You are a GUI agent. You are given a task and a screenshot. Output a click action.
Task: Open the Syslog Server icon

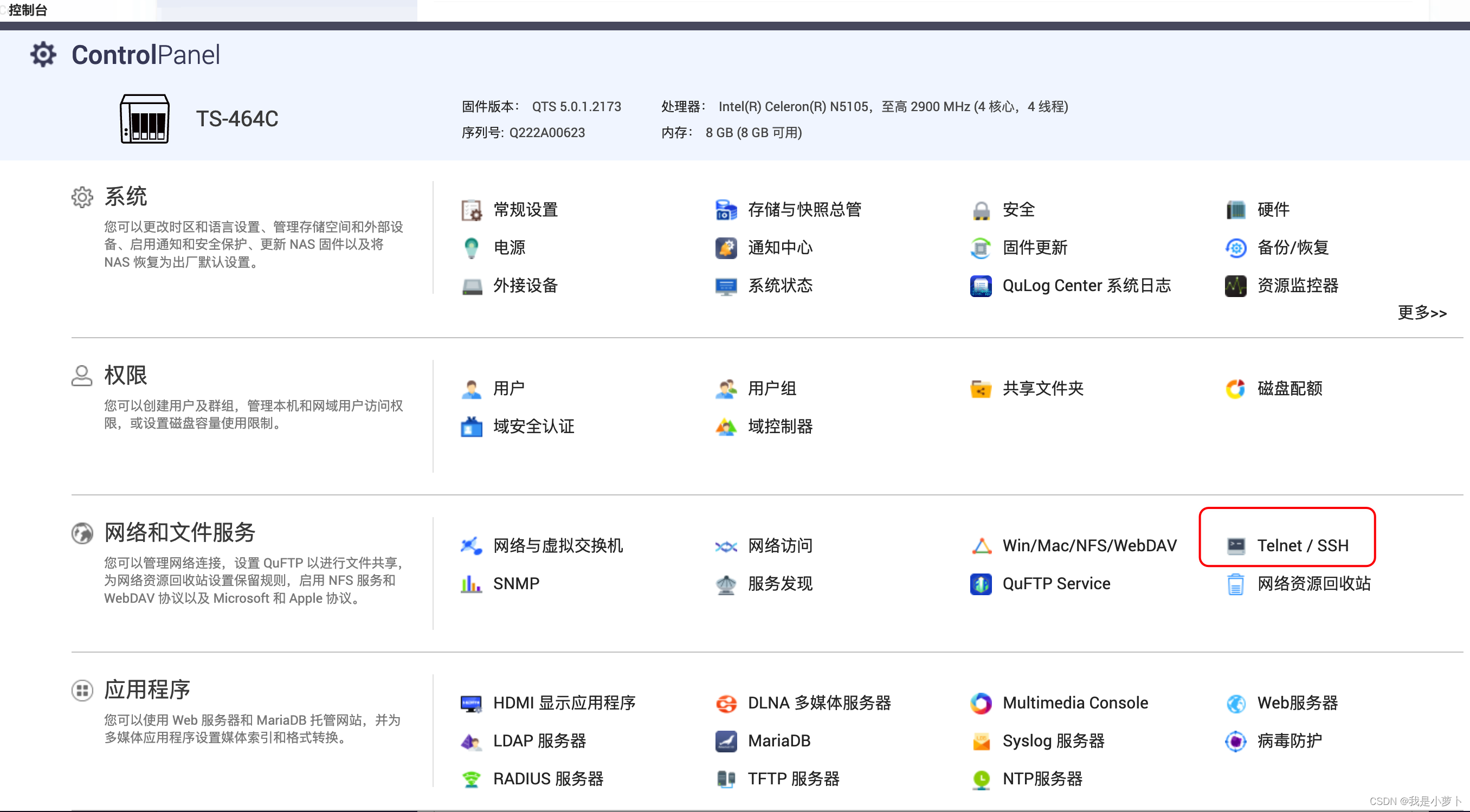[981, 741]
